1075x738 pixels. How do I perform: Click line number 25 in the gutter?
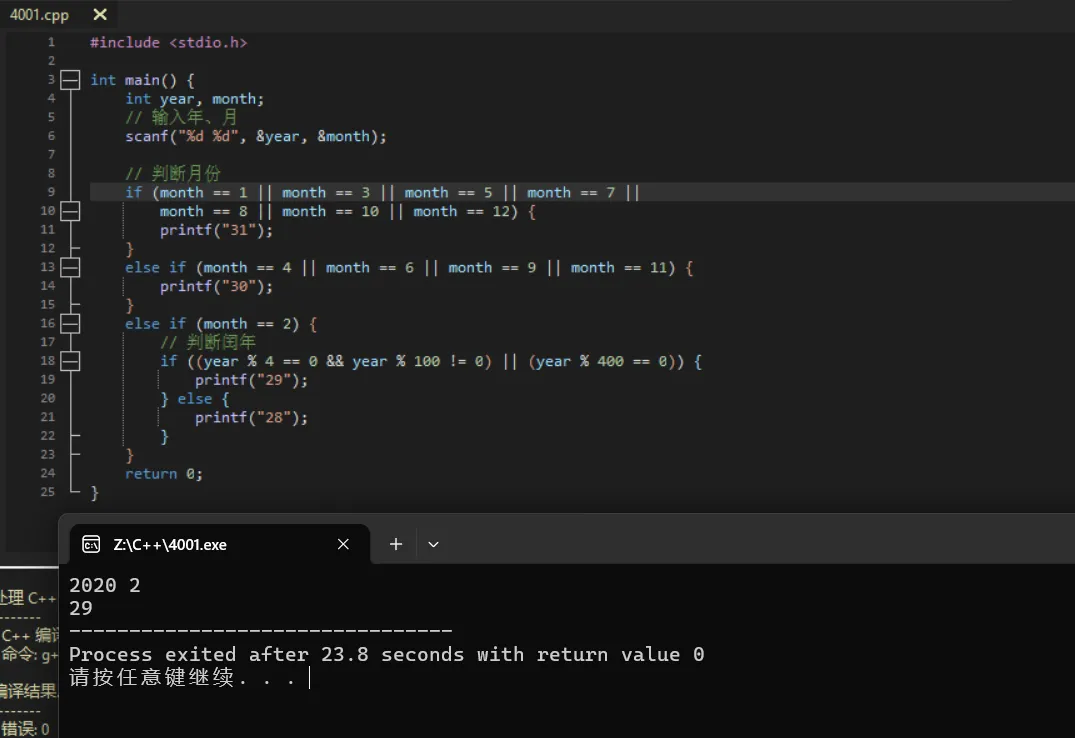tap(47, 492)
